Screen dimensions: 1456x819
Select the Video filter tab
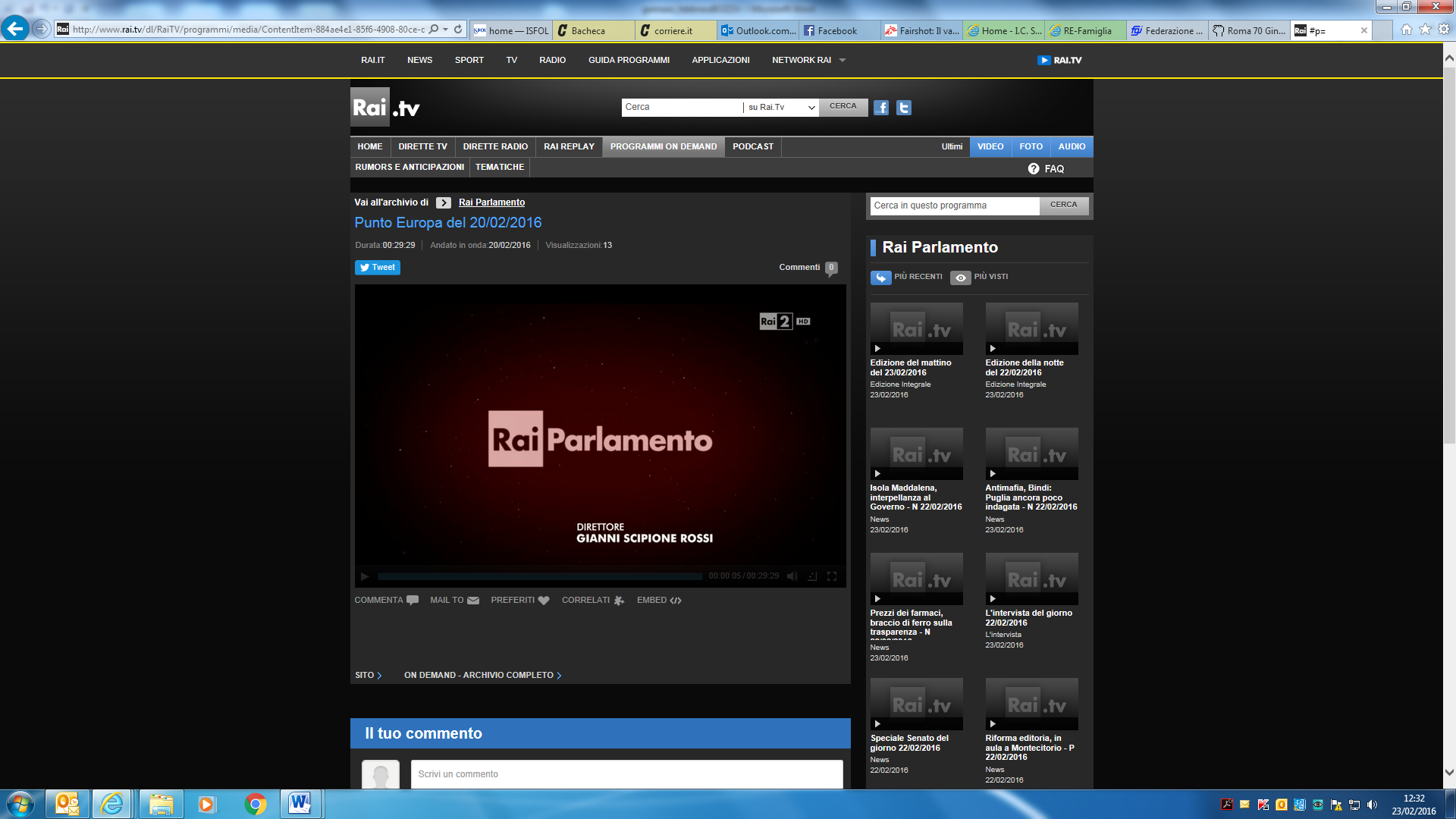pyautogui.click(x=990, y=147)
